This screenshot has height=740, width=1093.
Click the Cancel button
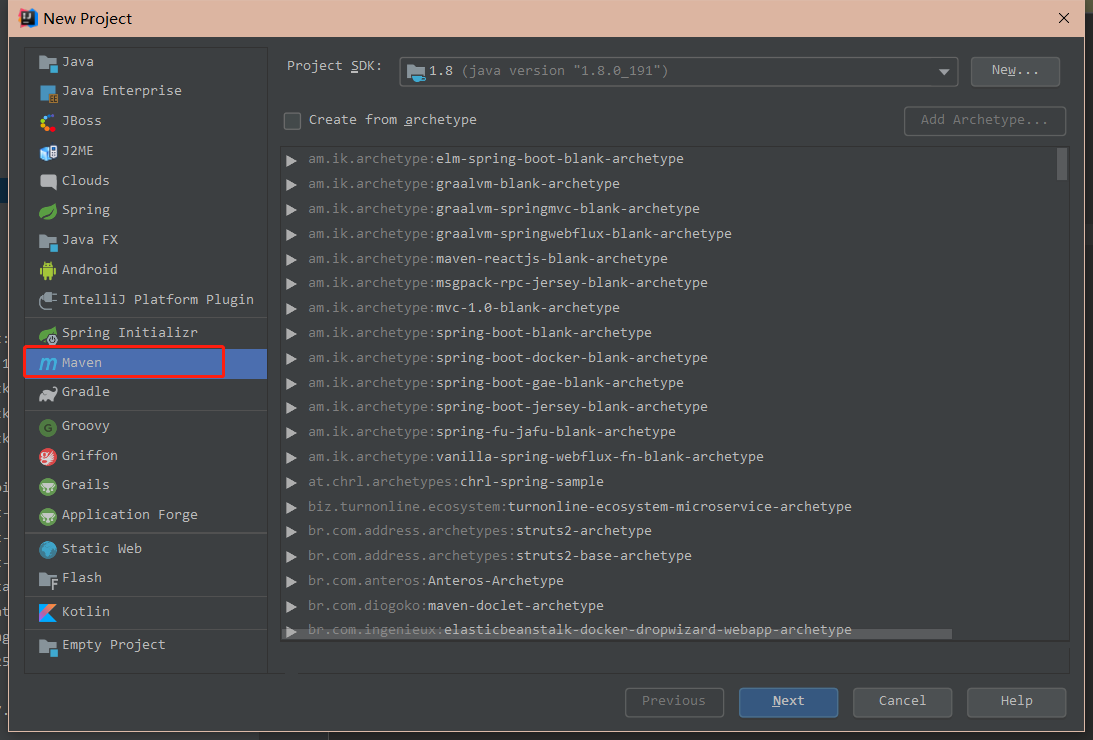click(902, 702)
